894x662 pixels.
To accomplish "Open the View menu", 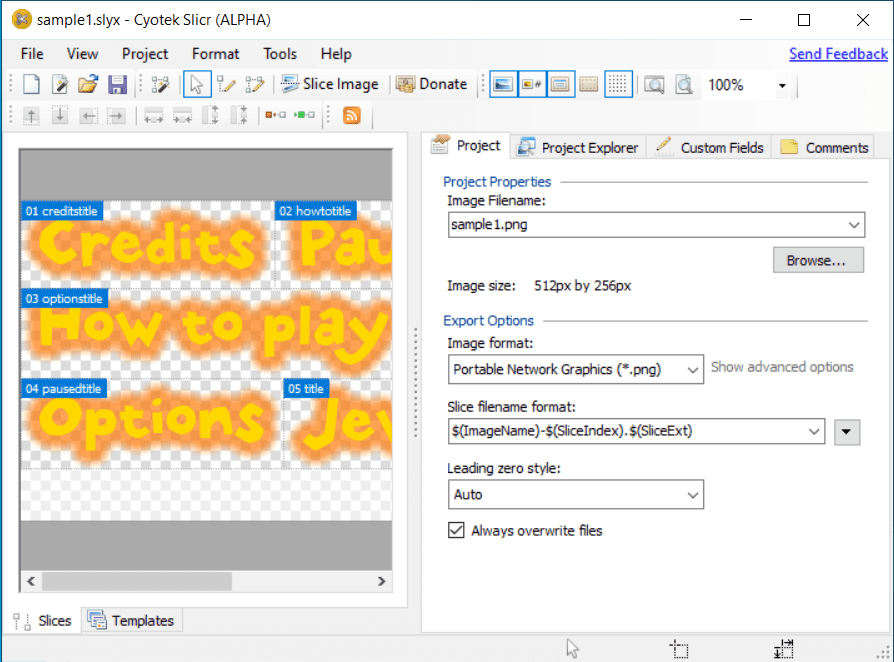I will [82, 54].
